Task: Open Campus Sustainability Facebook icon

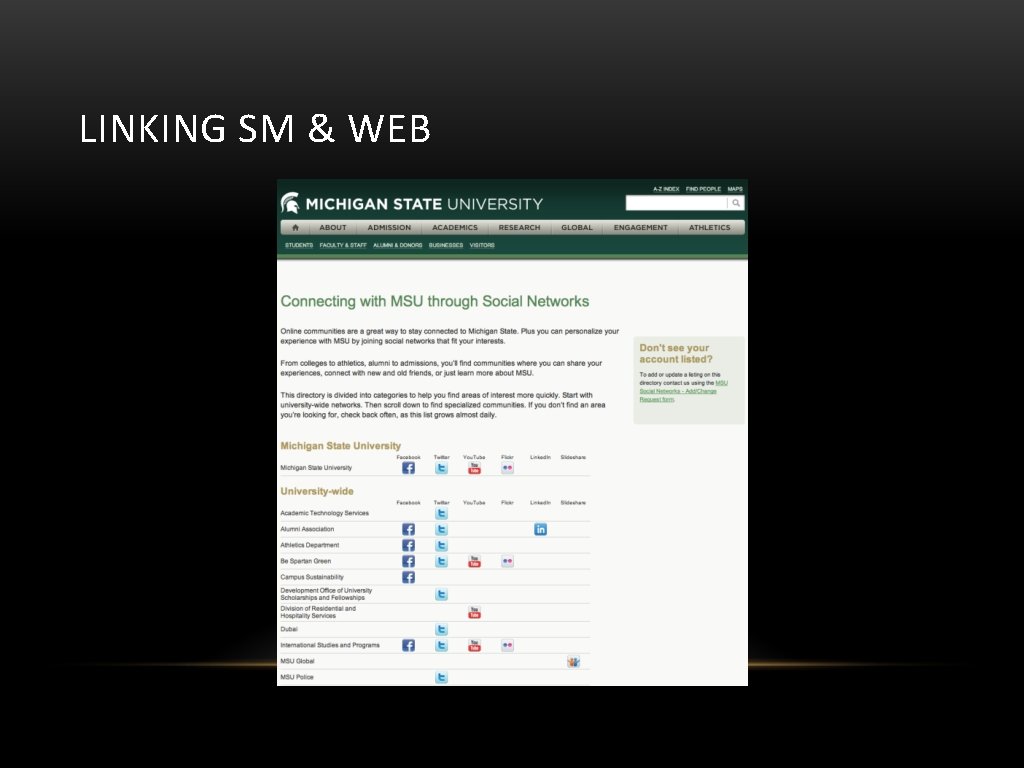Action: tap(408, 577)
